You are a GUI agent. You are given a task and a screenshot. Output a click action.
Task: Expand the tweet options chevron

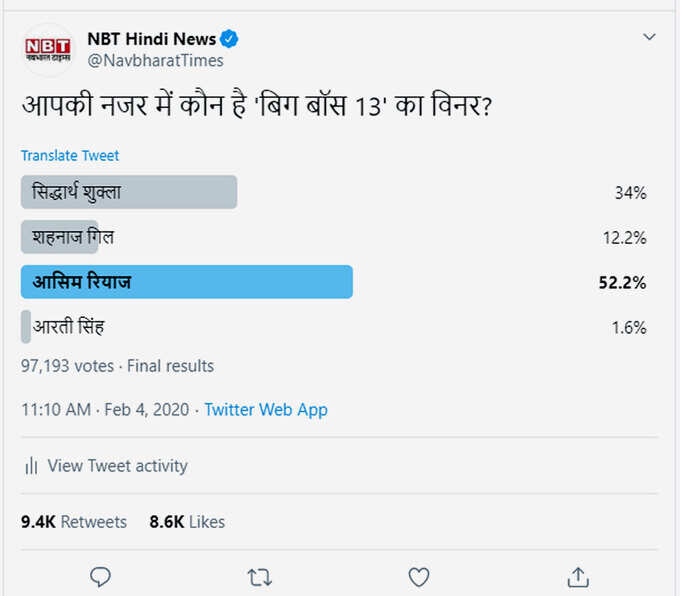649,37
